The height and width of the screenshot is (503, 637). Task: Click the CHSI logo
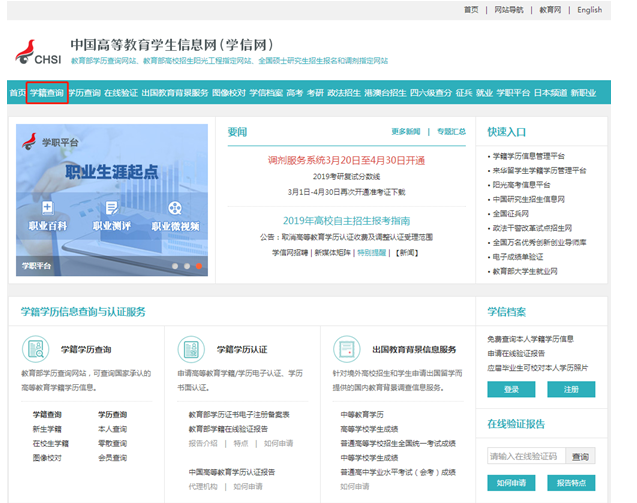37,53
